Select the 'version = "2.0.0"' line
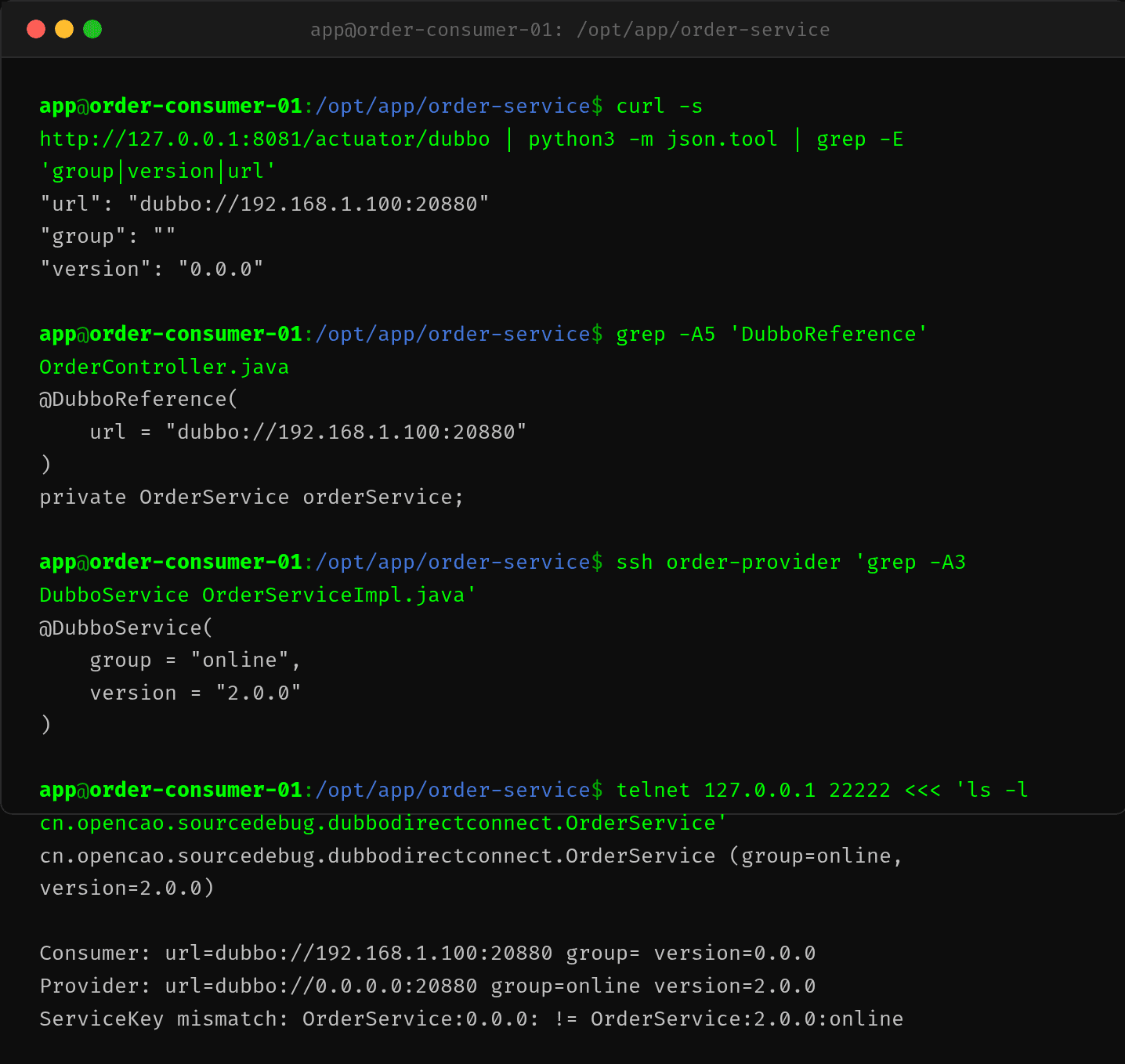1125x1064 pixels. click(196, 693)
